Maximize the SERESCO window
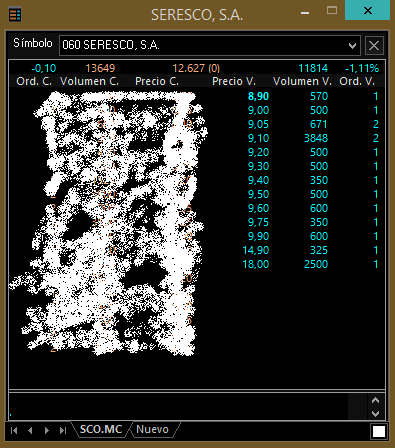The height and width of the screenshot is (448, 395). tap(332, 10)
